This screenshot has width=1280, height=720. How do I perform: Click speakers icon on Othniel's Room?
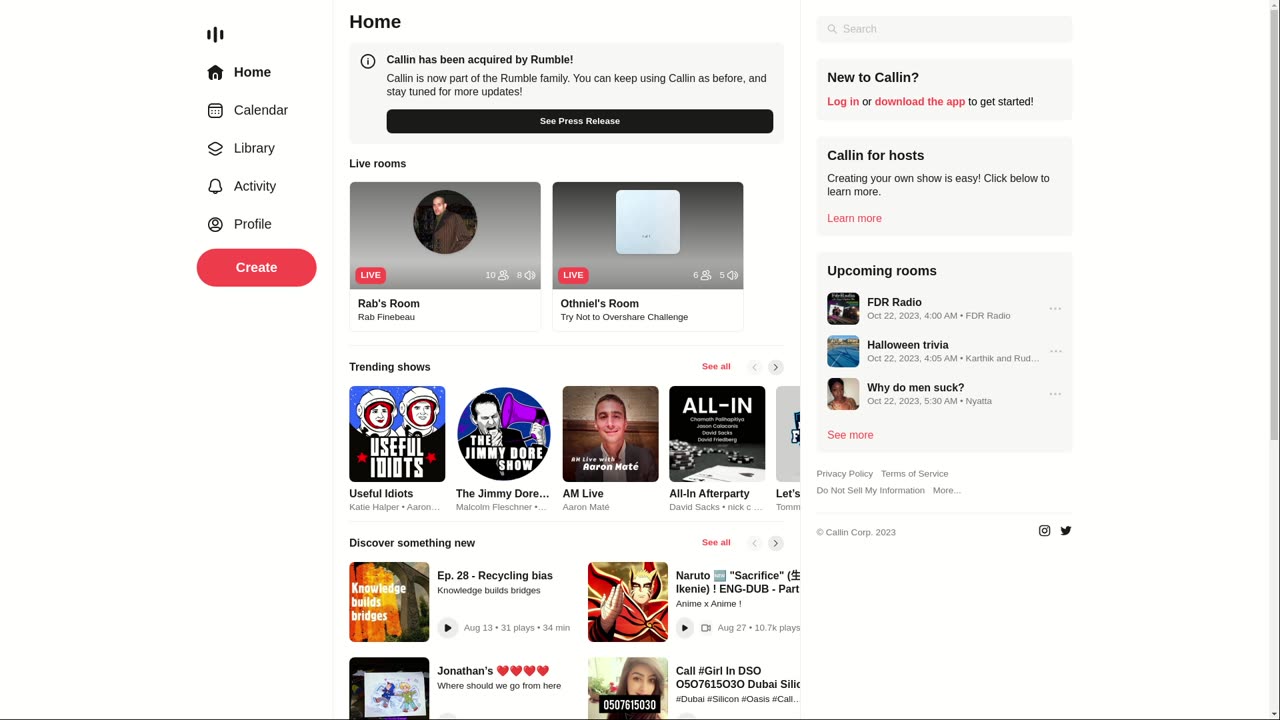(x=732, y=275)
